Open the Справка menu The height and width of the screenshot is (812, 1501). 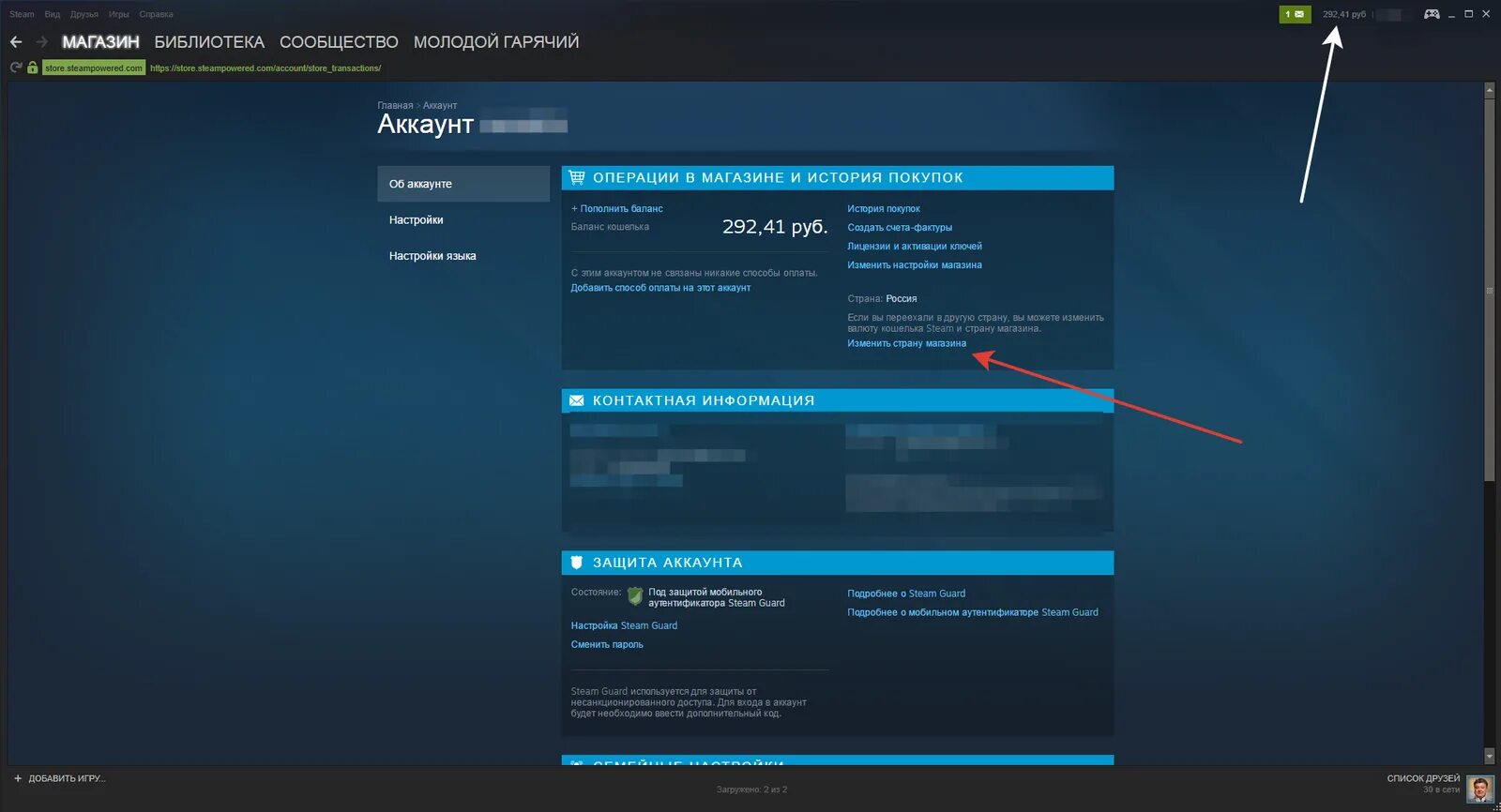pos(157,14)
